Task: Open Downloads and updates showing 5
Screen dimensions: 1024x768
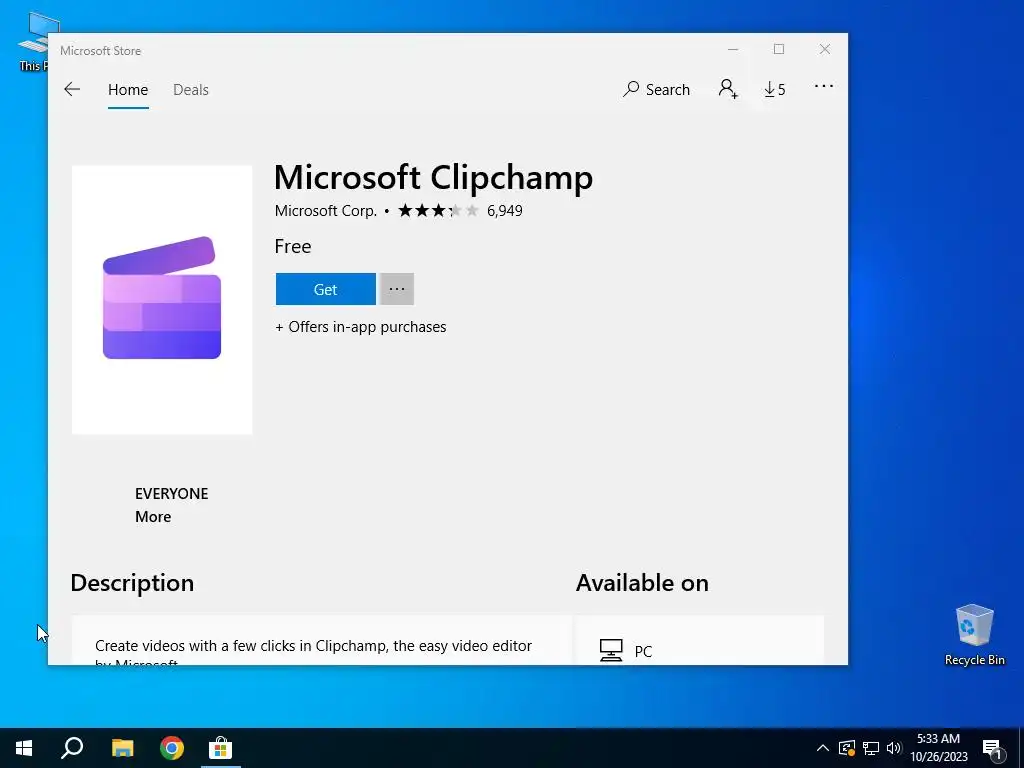Action: pyautogui.click(x=775, y=89)
